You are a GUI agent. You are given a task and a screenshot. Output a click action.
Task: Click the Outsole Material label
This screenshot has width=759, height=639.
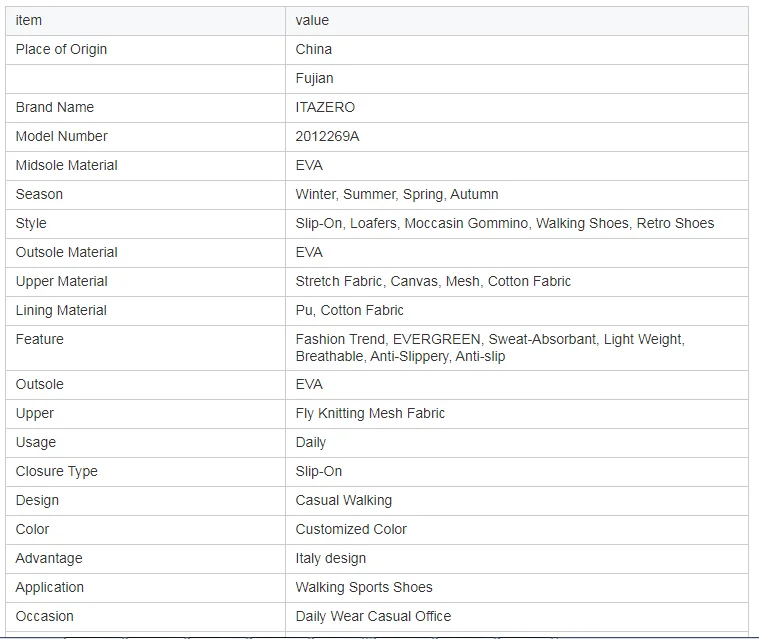point(66,252)
